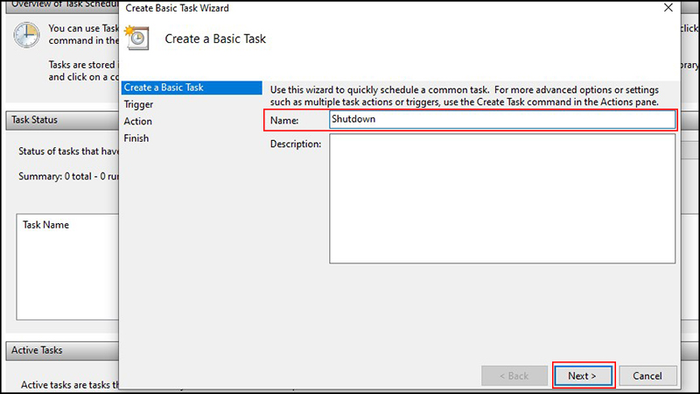Focus the empty Description text box
Screen dimensions: 700x394
tap(502, 199)
